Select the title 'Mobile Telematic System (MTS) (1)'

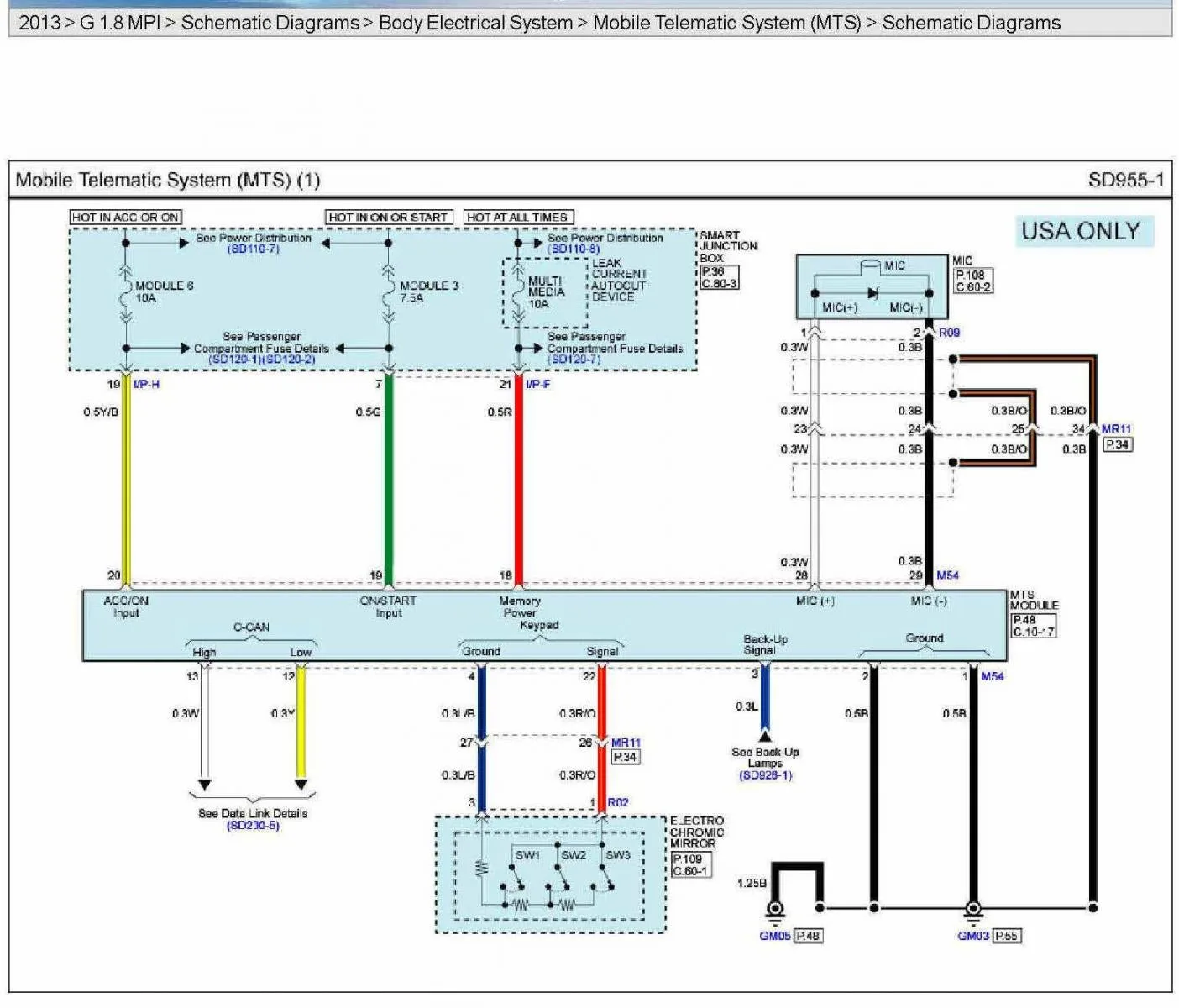click(x=168, y=180)
